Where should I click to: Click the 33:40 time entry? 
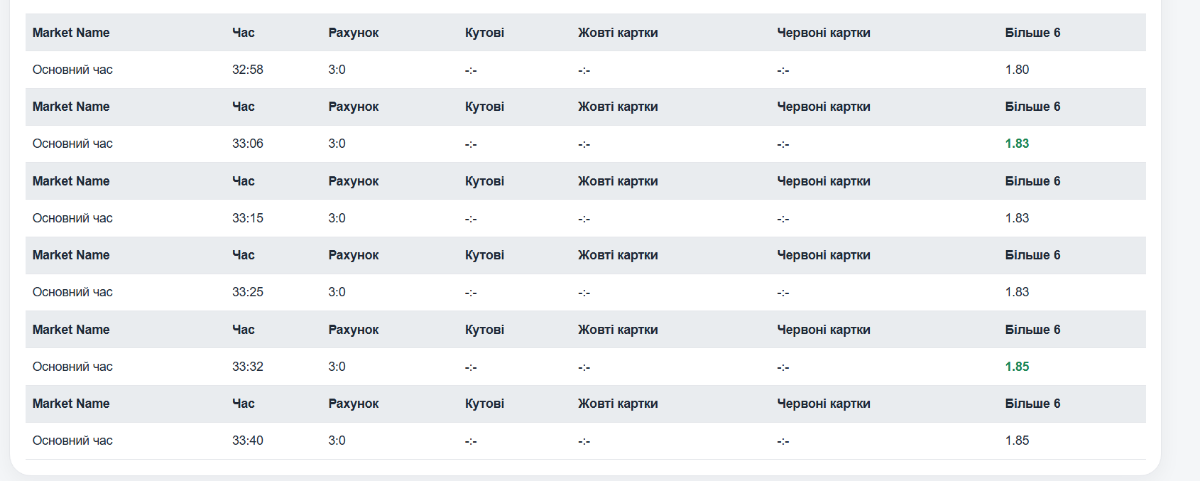click(x=247, y=441)
